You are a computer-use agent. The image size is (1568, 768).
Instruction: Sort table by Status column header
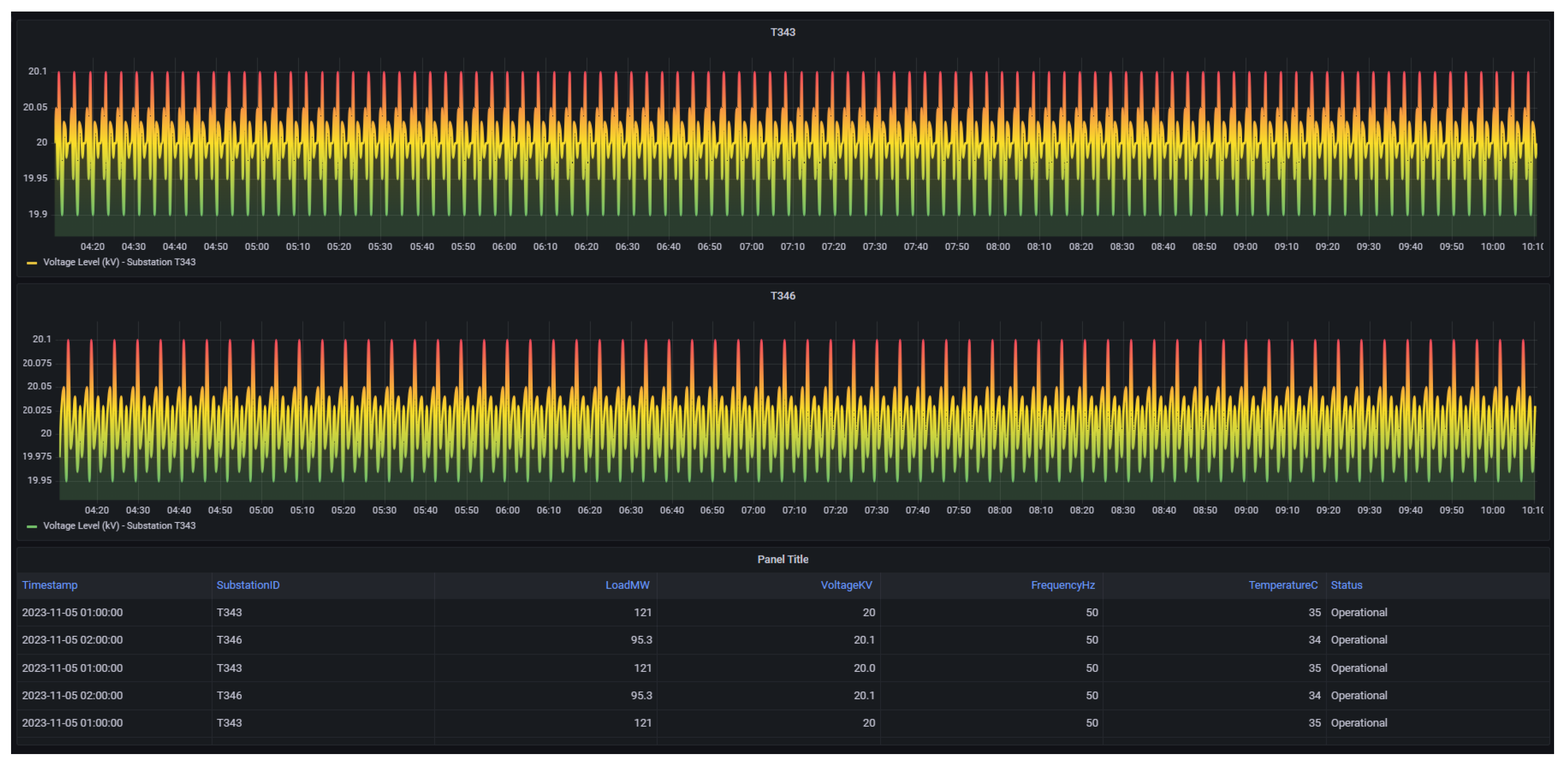(x=1346, y=585)
